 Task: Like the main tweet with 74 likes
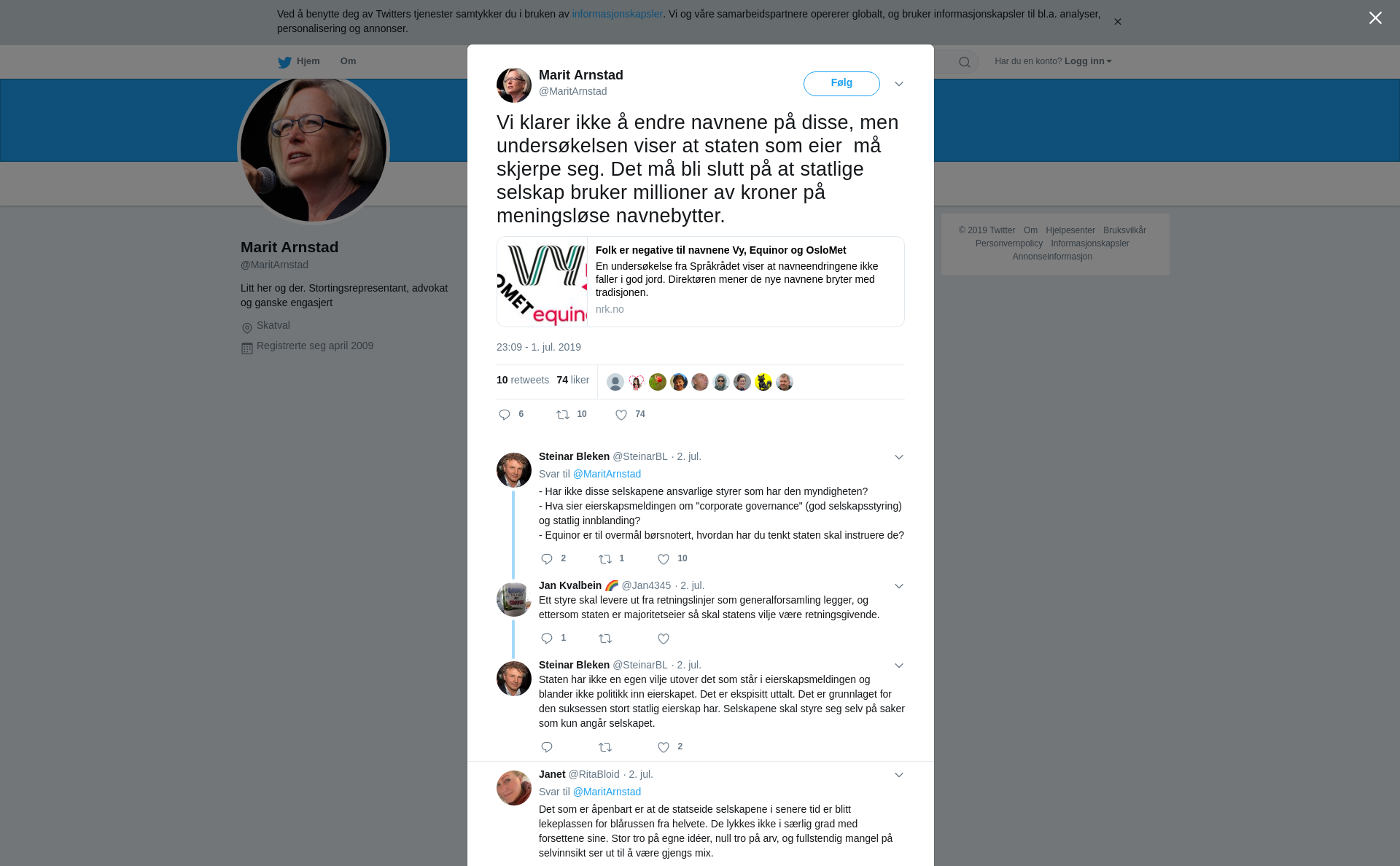[621, 415]
